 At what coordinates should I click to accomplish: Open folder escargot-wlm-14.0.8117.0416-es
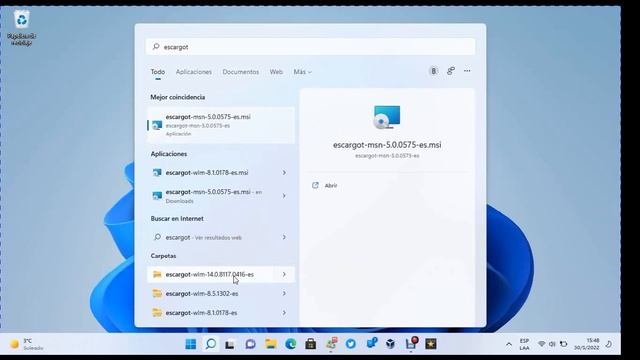(211, 274)
